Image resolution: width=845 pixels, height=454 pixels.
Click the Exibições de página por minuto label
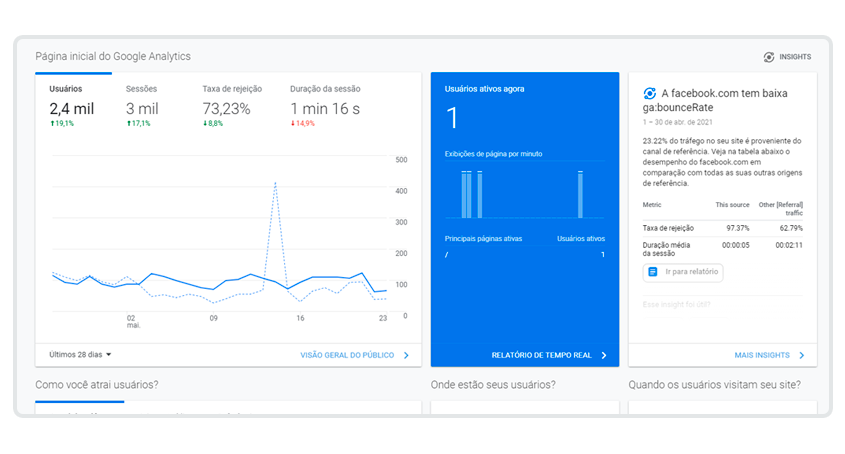click(x=494, y=154)
